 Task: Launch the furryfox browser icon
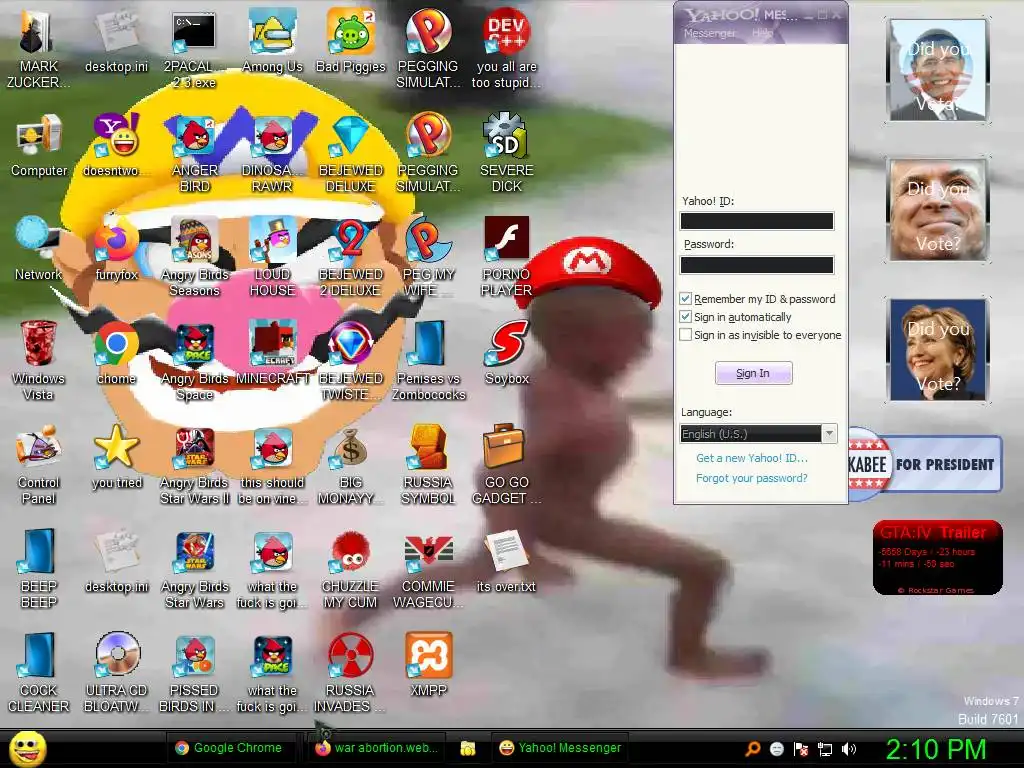[116, 248]
